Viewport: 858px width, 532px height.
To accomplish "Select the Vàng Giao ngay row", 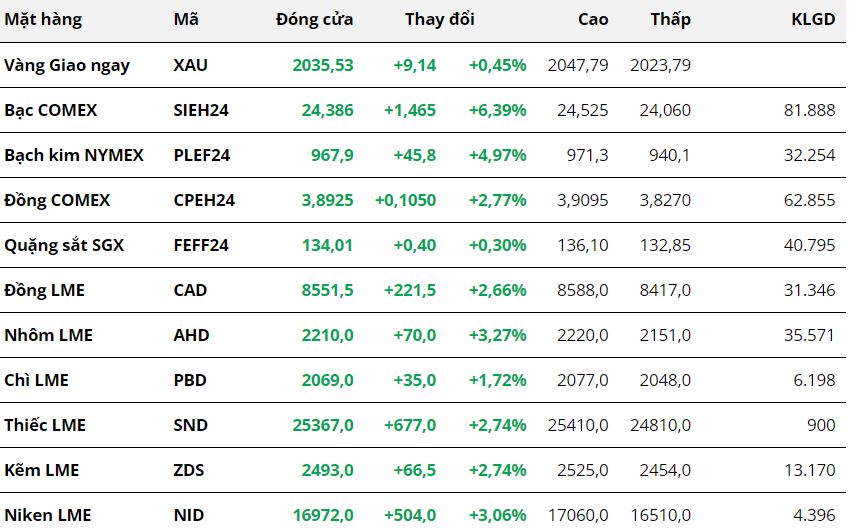I will (67, 65).
